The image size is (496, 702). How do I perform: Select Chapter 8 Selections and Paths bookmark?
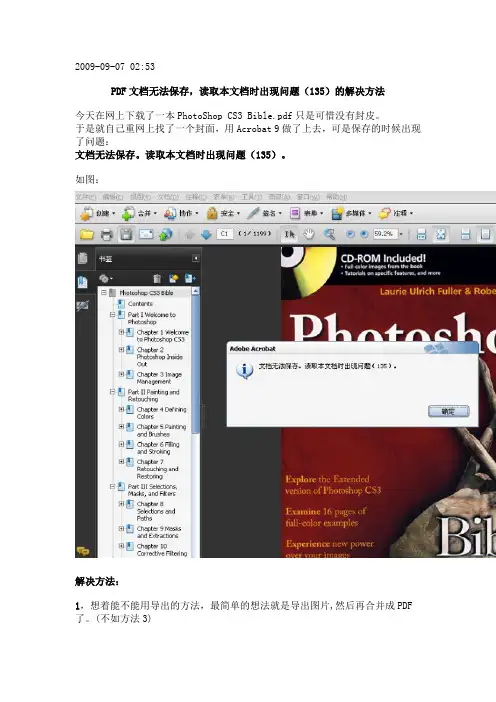[156, 511]
